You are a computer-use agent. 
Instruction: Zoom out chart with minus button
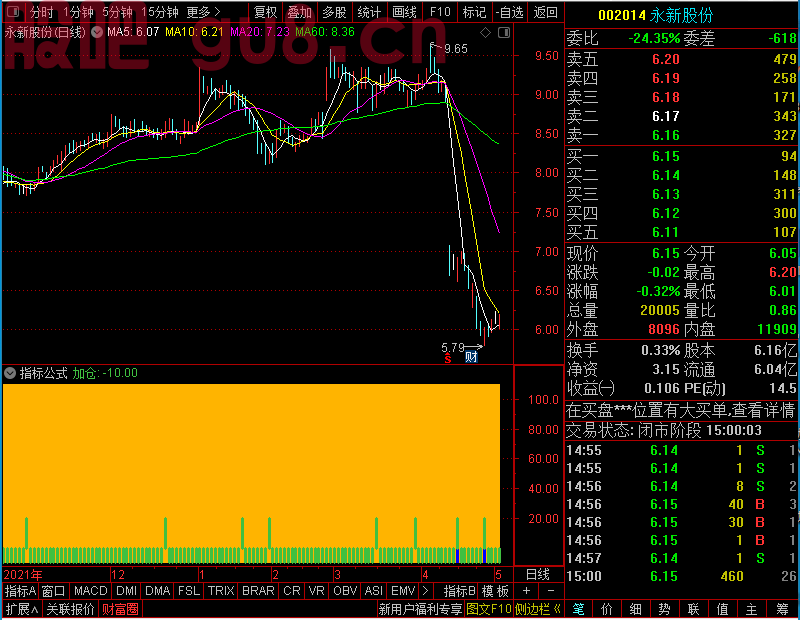click(x=551, y=591)
